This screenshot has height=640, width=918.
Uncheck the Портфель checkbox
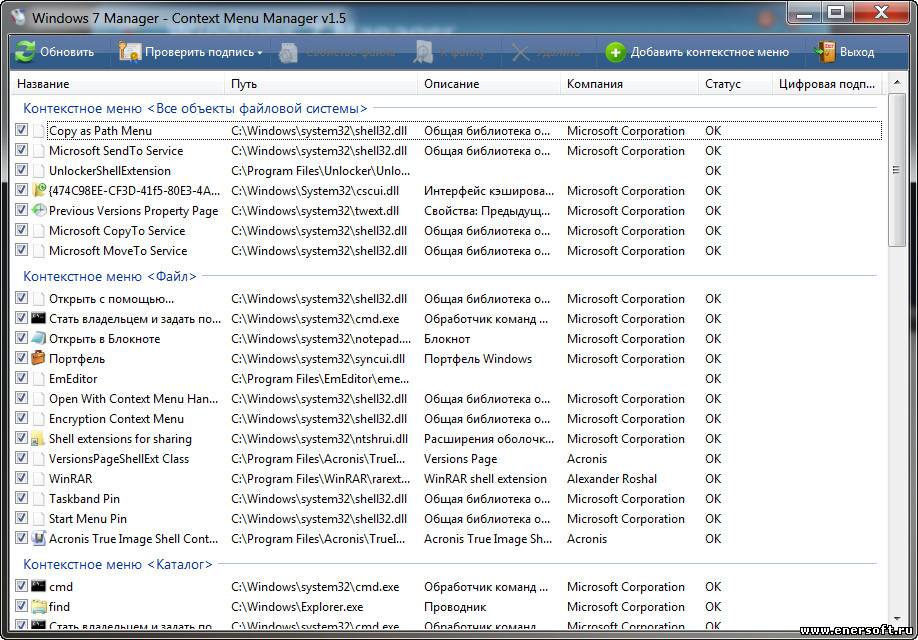[22, 358]
